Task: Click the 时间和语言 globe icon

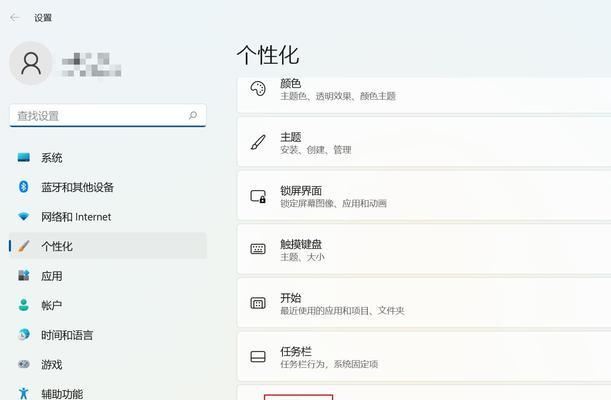Action: point(24,335)
